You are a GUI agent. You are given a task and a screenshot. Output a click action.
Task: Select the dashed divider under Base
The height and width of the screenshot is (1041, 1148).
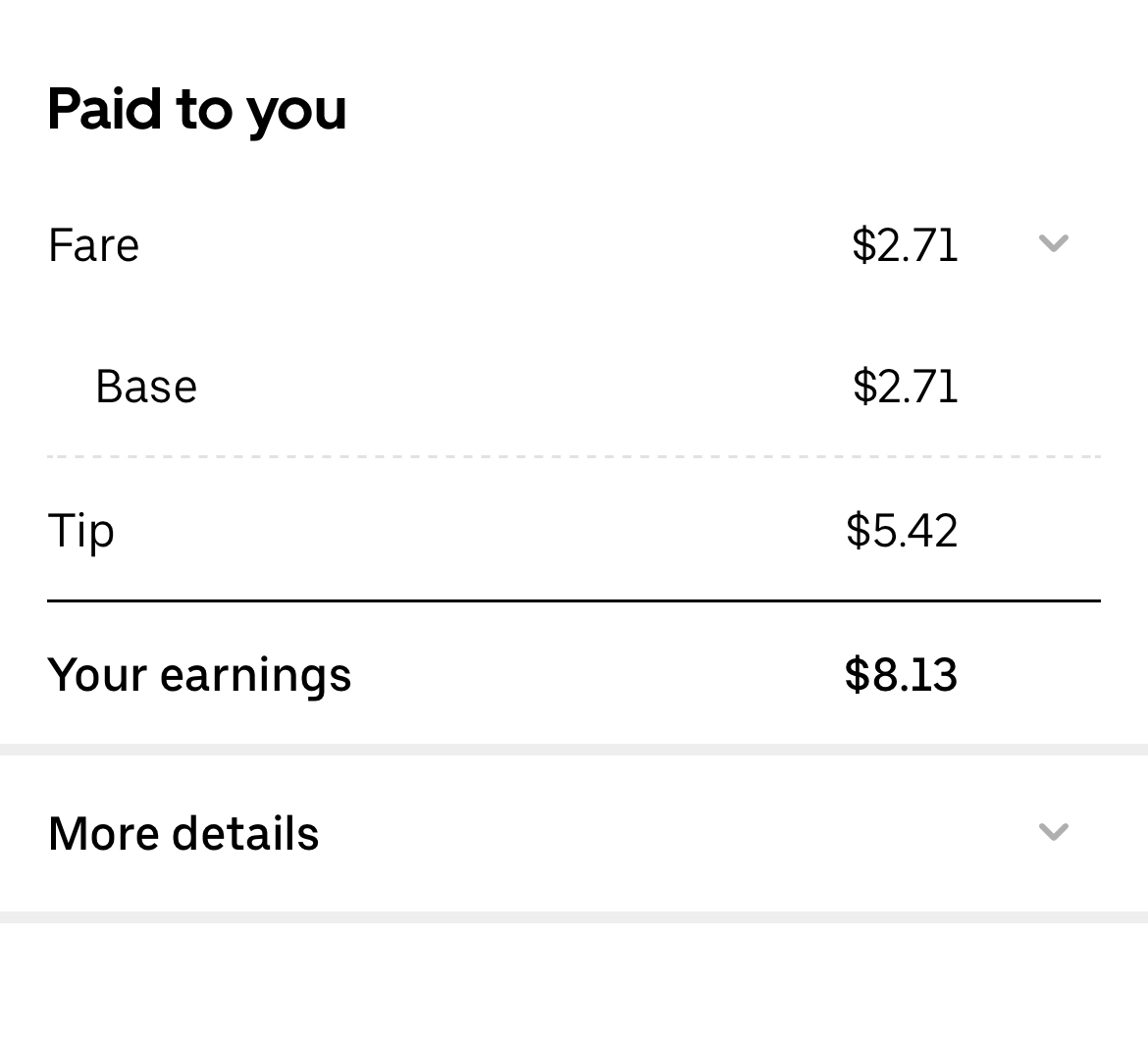point(574,454)
